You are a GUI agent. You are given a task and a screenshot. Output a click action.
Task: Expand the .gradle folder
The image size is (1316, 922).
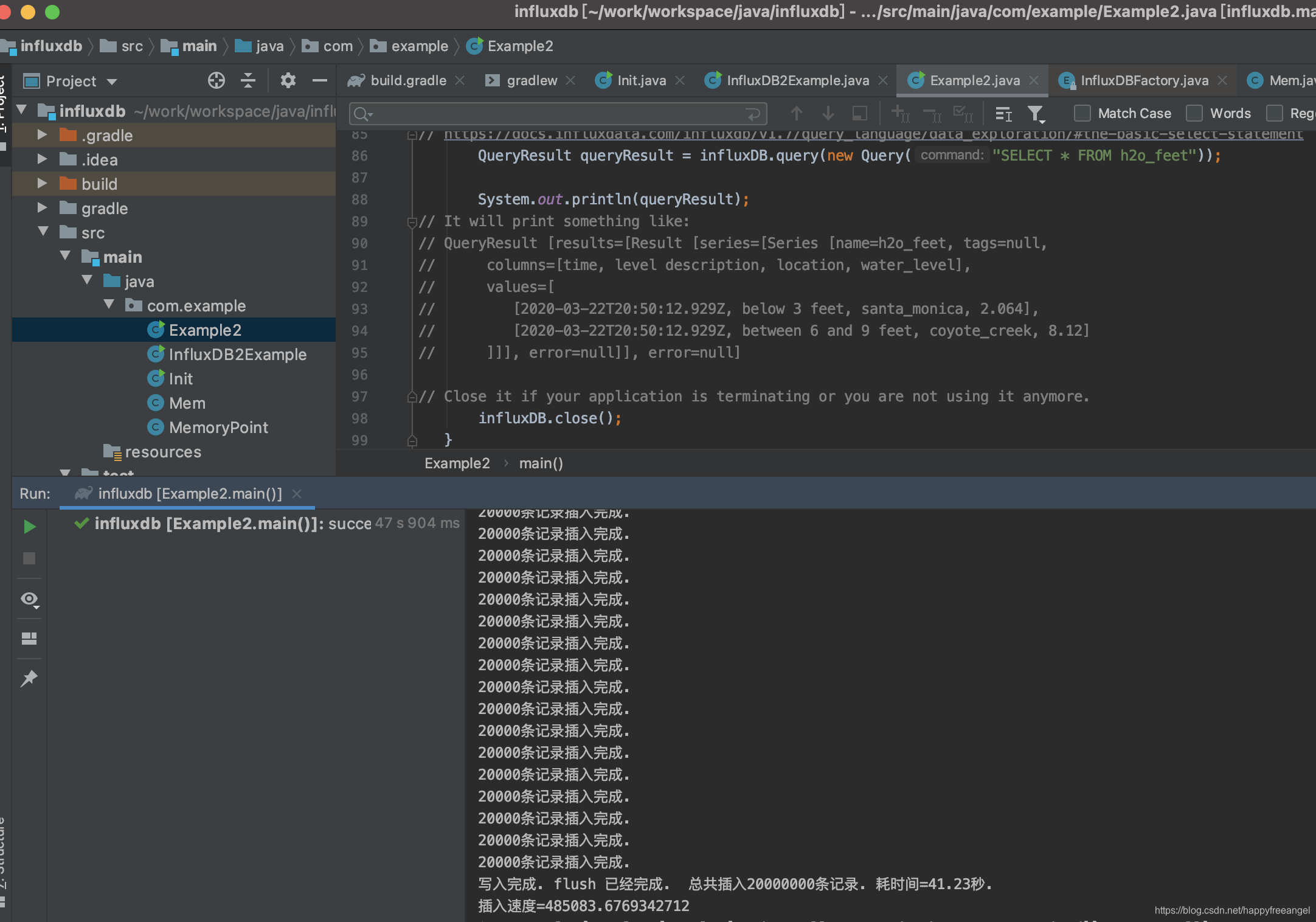42,134
